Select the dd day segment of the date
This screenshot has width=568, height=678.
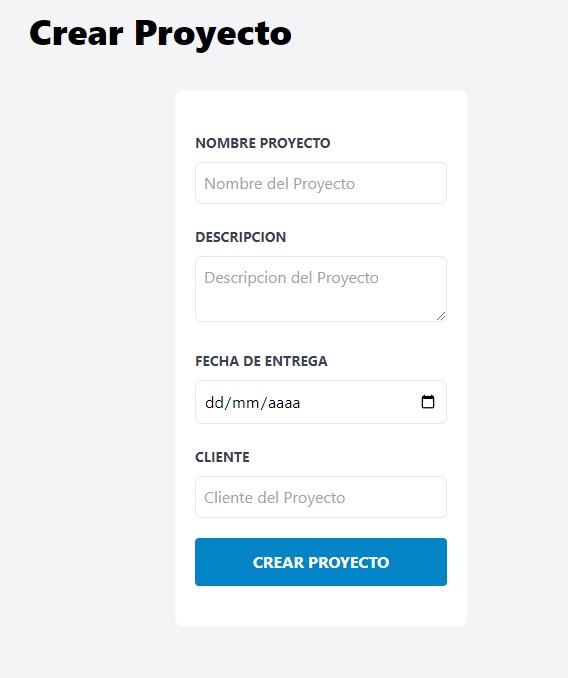pyautogui.click(x=214, y=403)
